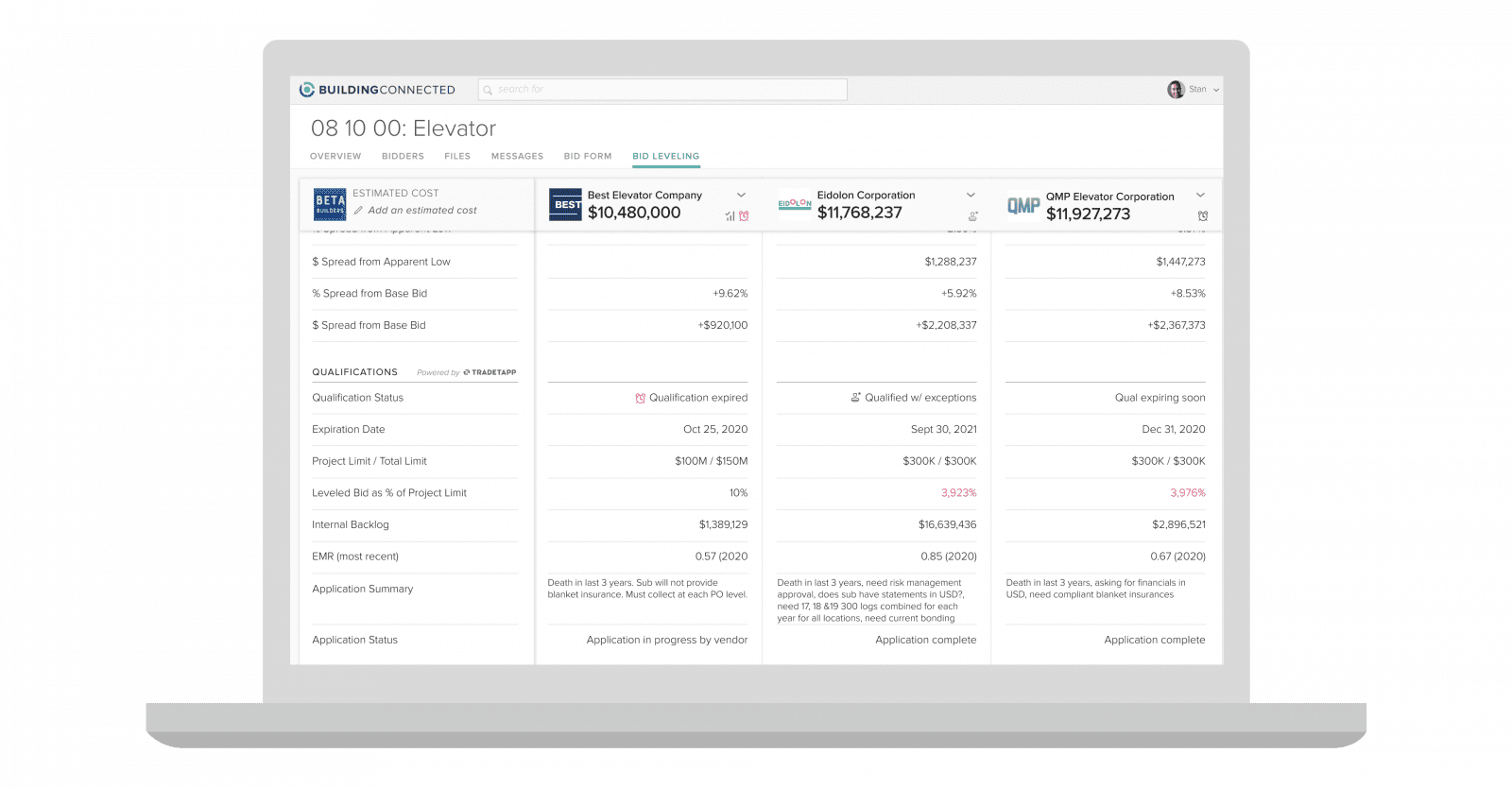Viewport: 1512px width, 788px height.
Task: Switch to the Overview tab
Action: click(335, 156)
